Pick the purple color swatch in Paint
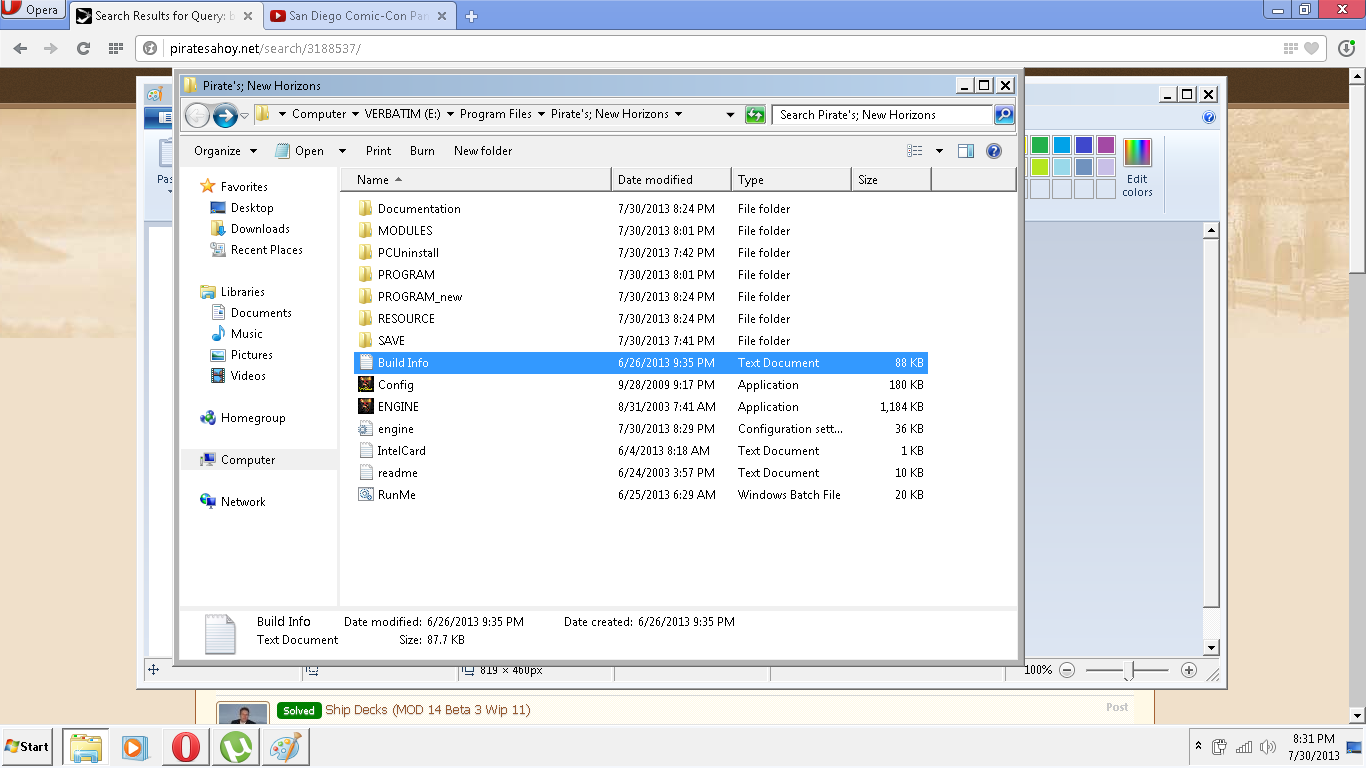Image resolution: width=1366 pixels, height=768 pixels. click(1105, 145)
